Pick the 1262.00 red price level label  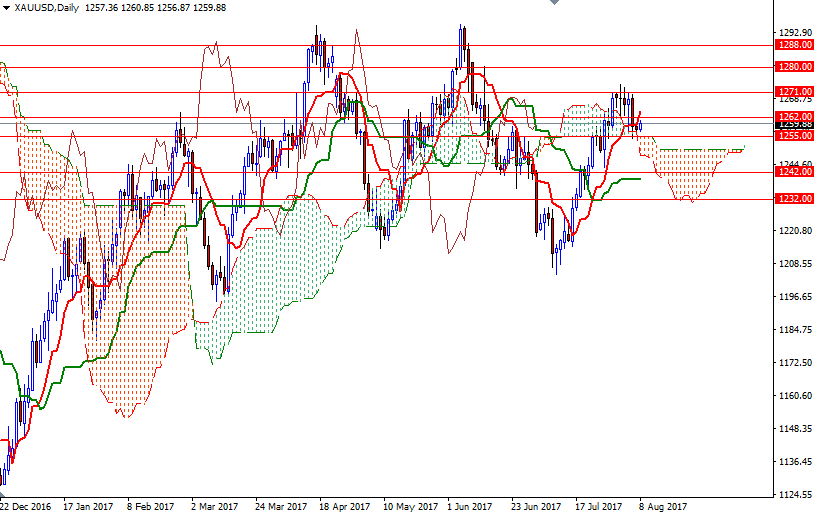tap(793, 117)
